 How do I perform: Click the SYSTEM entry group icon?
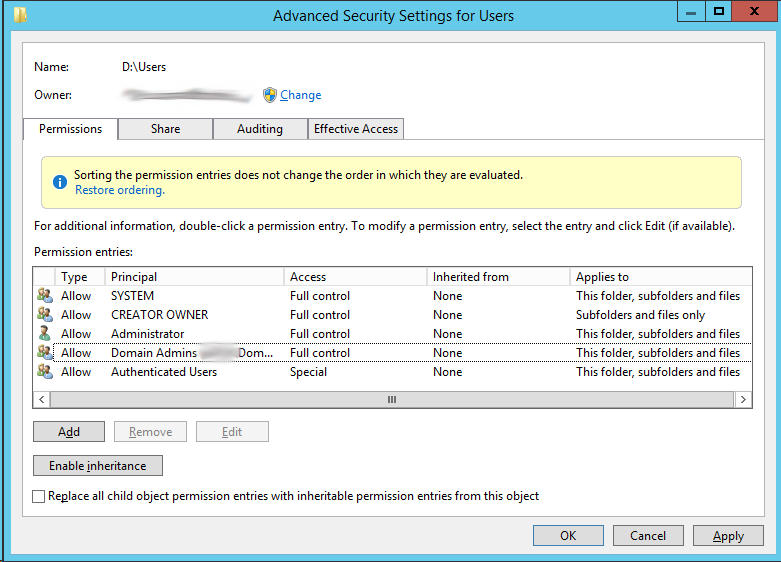pyautogui.click(x=45, y=295)
